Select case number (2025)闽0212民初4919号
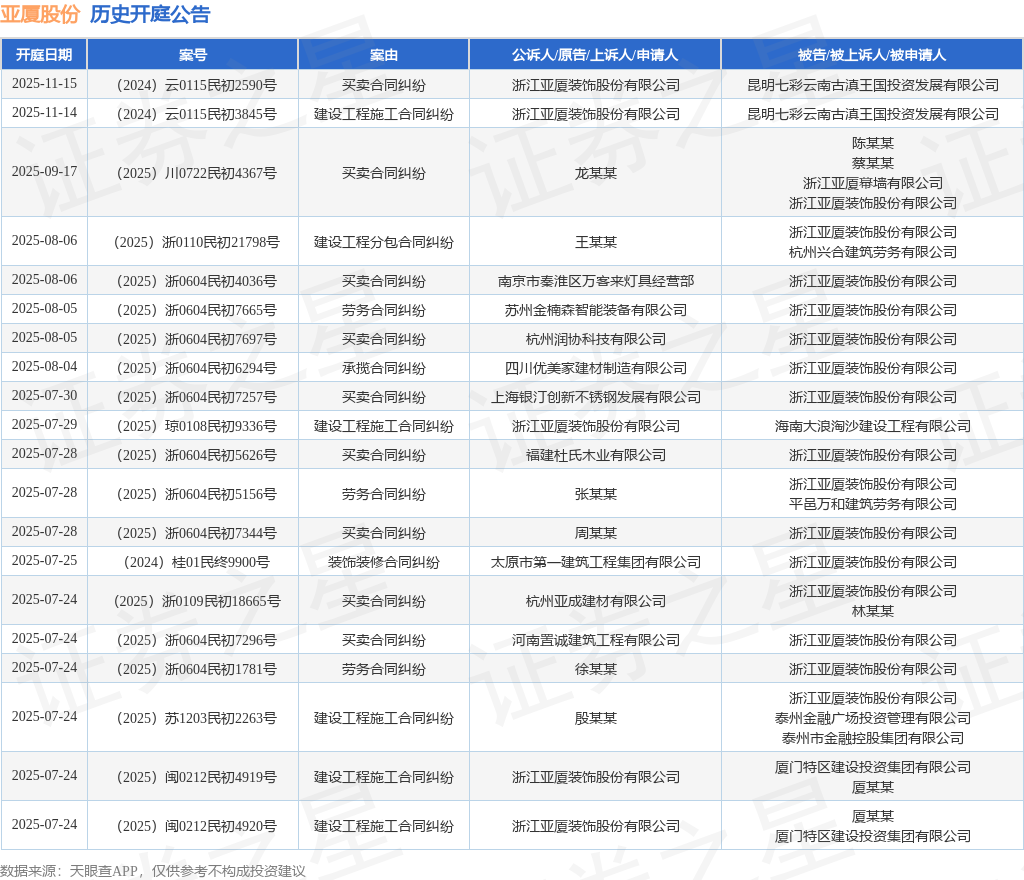Viewport: 1024px width, 880px height. [193, 777]
